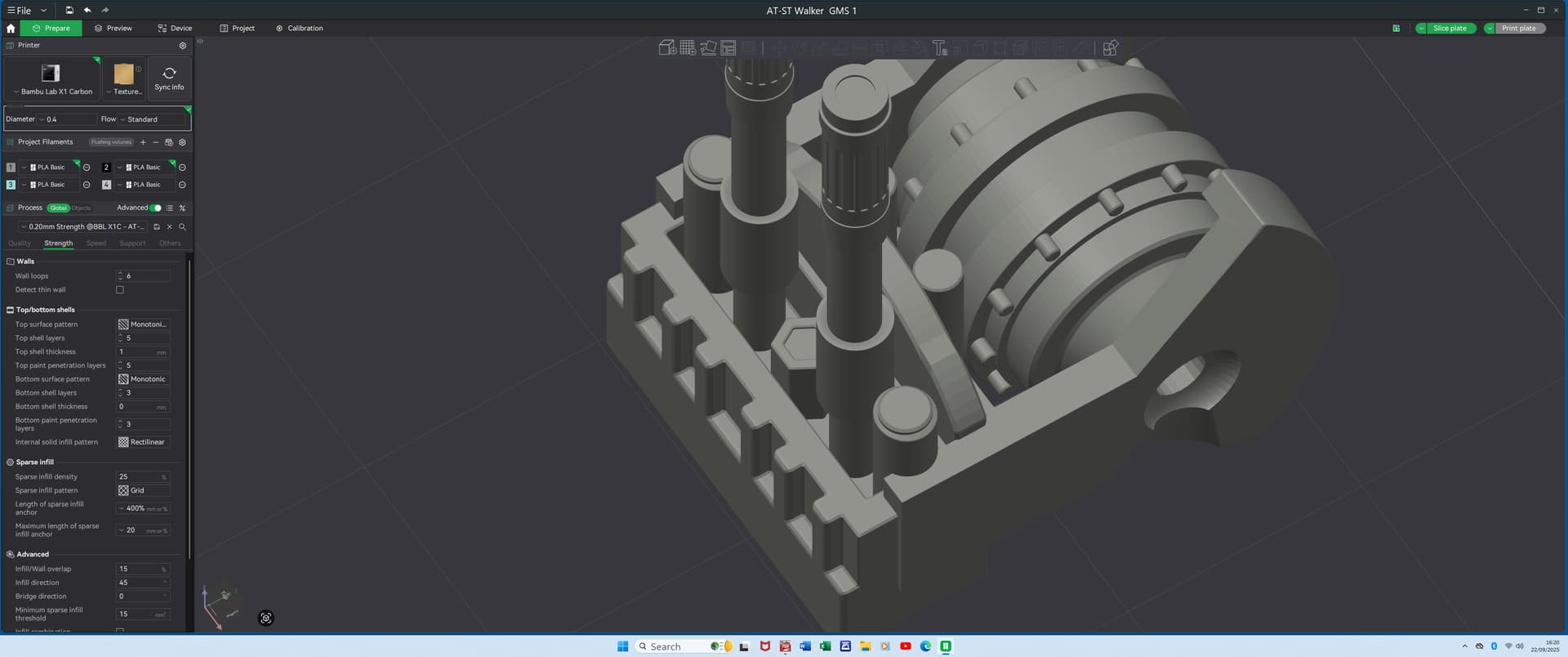
Task: Click the Auto orient toolbar icon
Action: 708,48
